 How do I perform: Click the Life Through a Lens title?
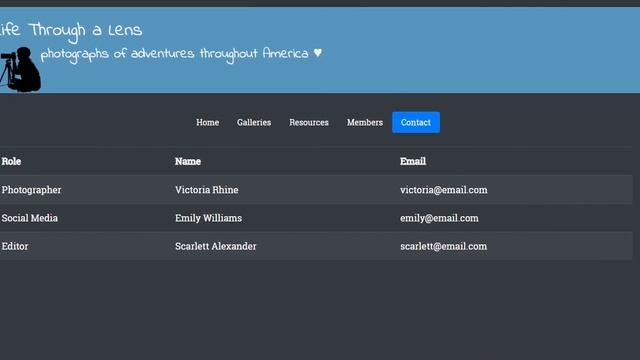tap(71, 31)
